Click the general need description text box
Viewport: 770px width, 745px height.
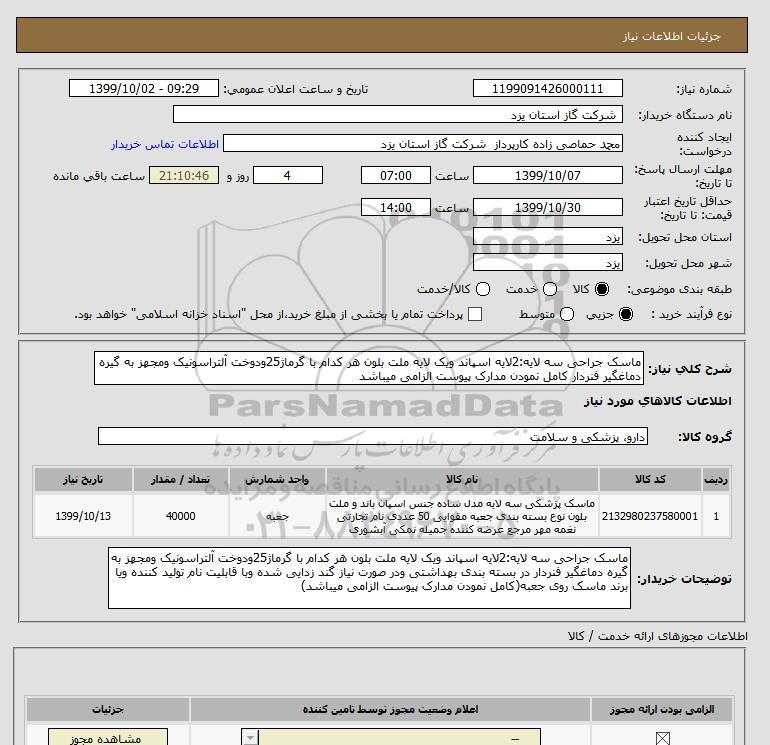click(x=369, y=369)
